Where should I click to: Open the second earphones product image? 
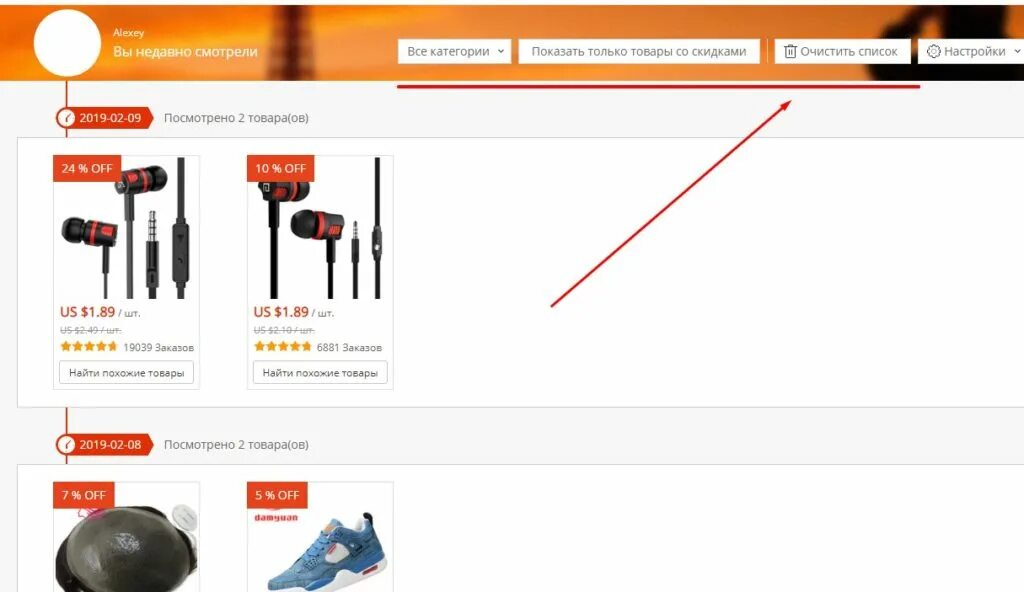tap(320, 228)
